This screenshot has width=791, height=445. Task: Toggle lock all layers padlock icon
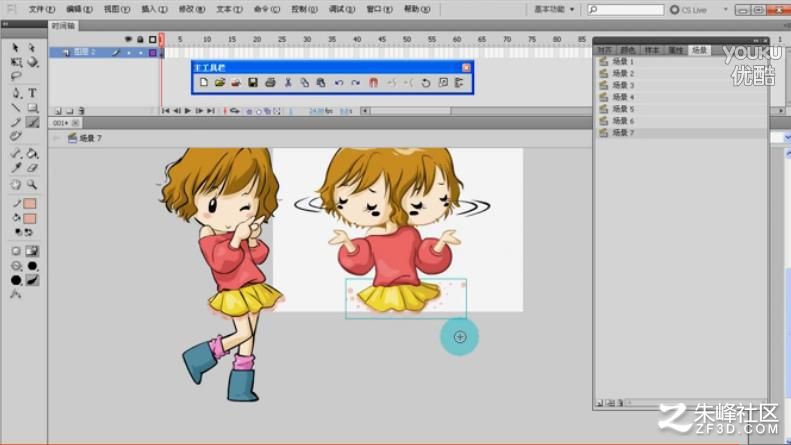(x=140, y=39)
